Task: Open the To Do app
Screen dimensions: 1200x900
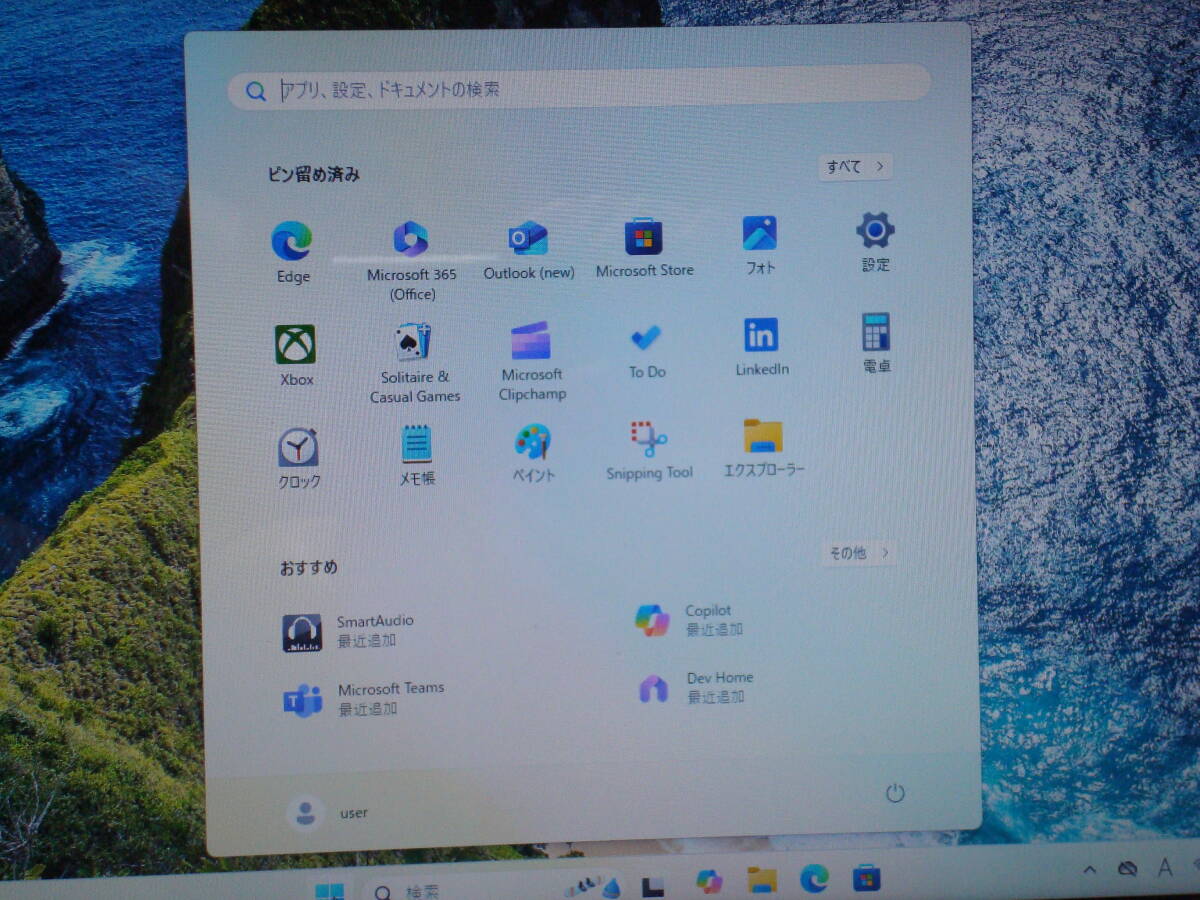Action: 646,352
